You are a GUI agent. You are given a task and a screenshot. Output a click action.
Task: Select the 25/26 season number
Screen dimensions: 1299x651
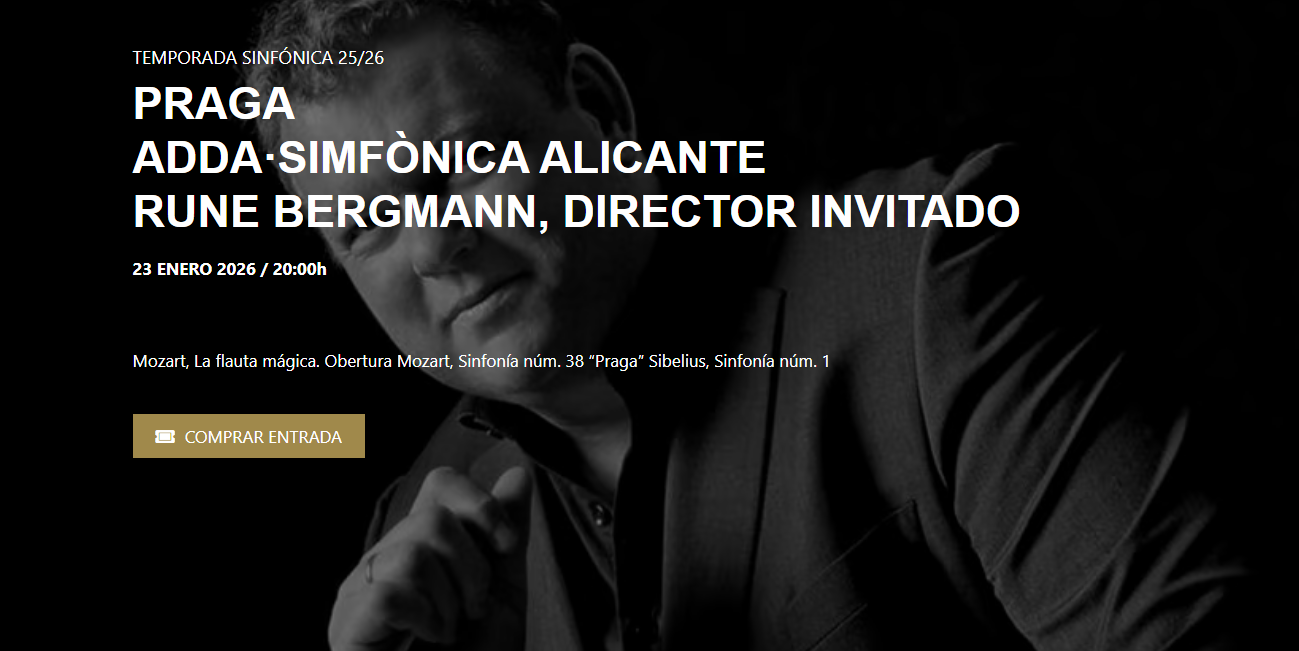361,58
